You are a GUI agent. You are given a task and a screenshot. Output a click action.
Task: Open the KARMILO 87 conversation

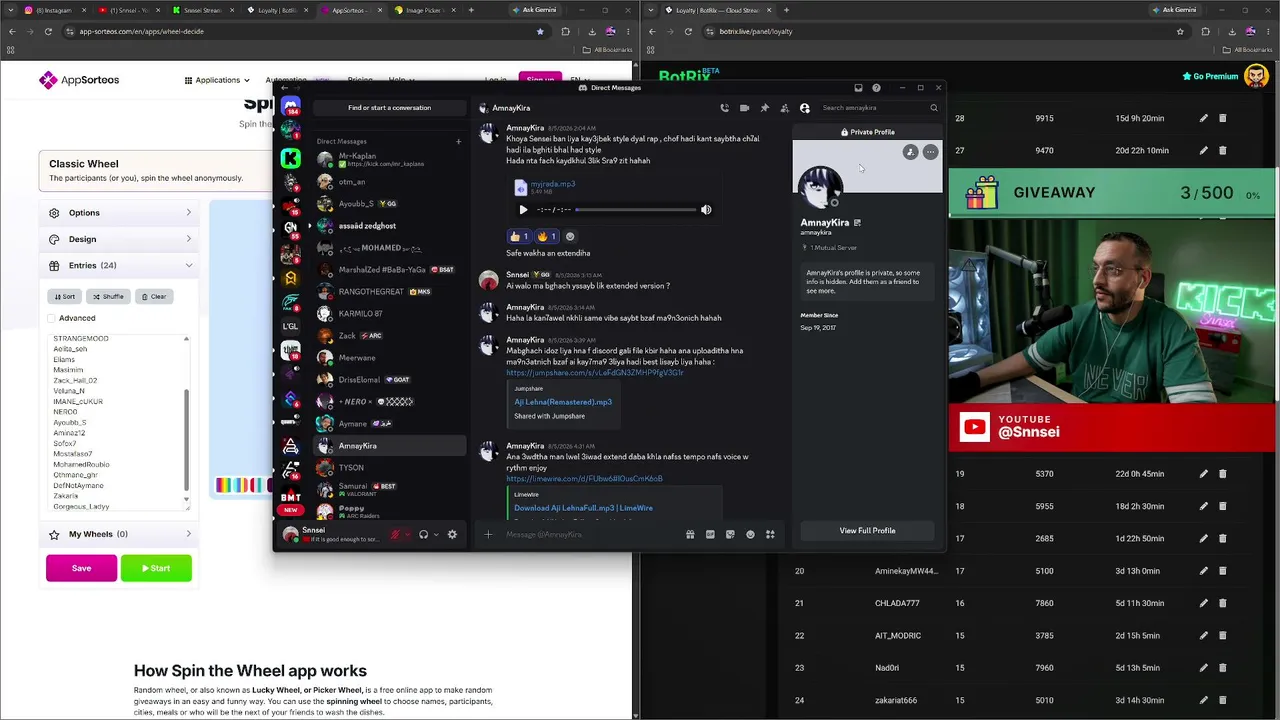click(x=390, y=314)
